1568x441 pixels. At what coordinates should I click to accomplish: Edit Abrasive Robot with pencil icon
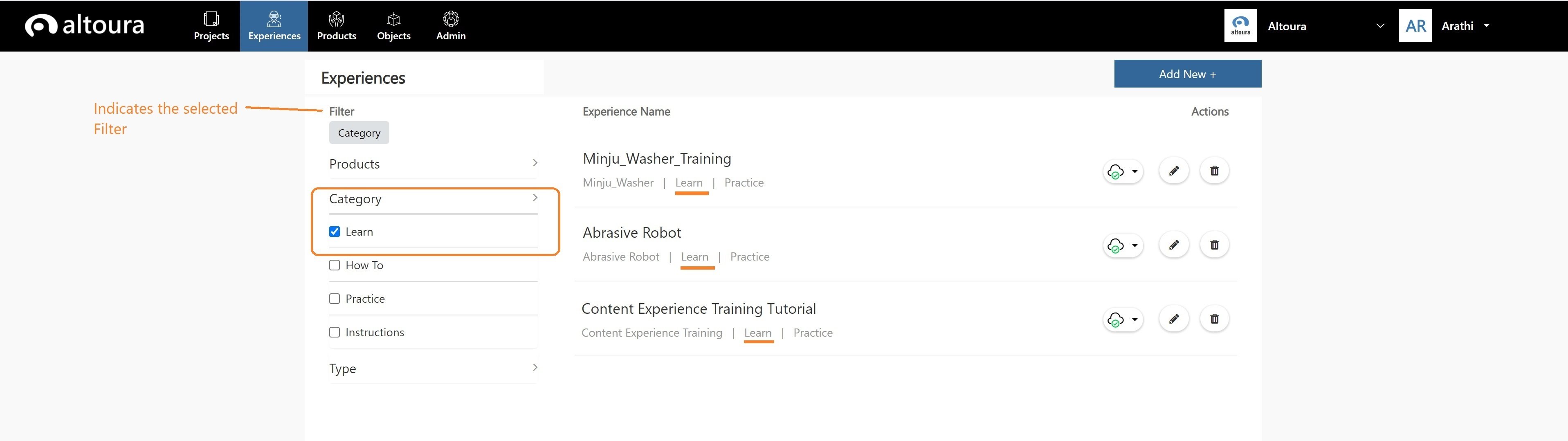[x=1174, y=245]
